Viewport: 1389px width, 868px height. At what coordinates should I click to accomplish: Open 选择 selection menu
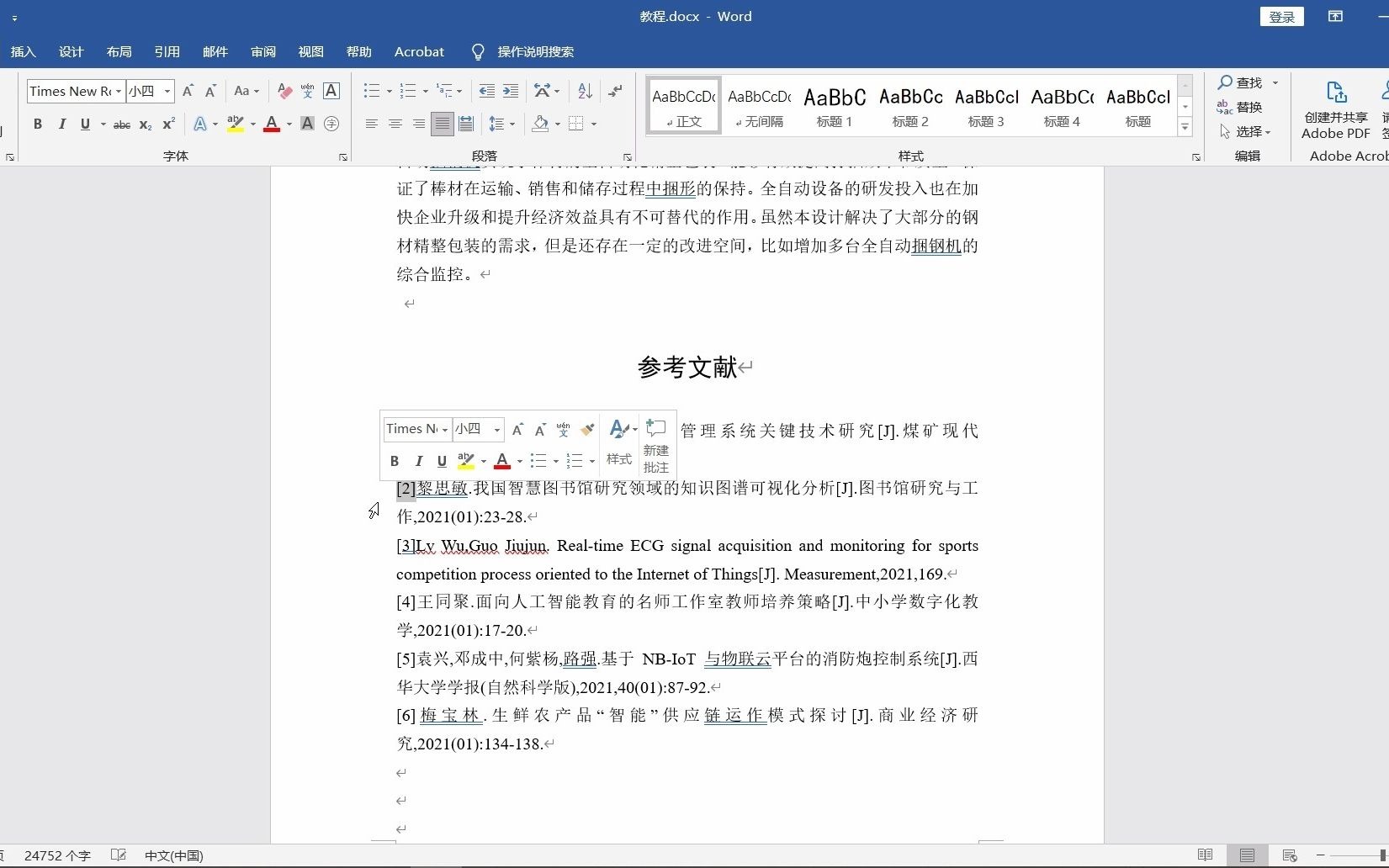tap(1245, 131)
